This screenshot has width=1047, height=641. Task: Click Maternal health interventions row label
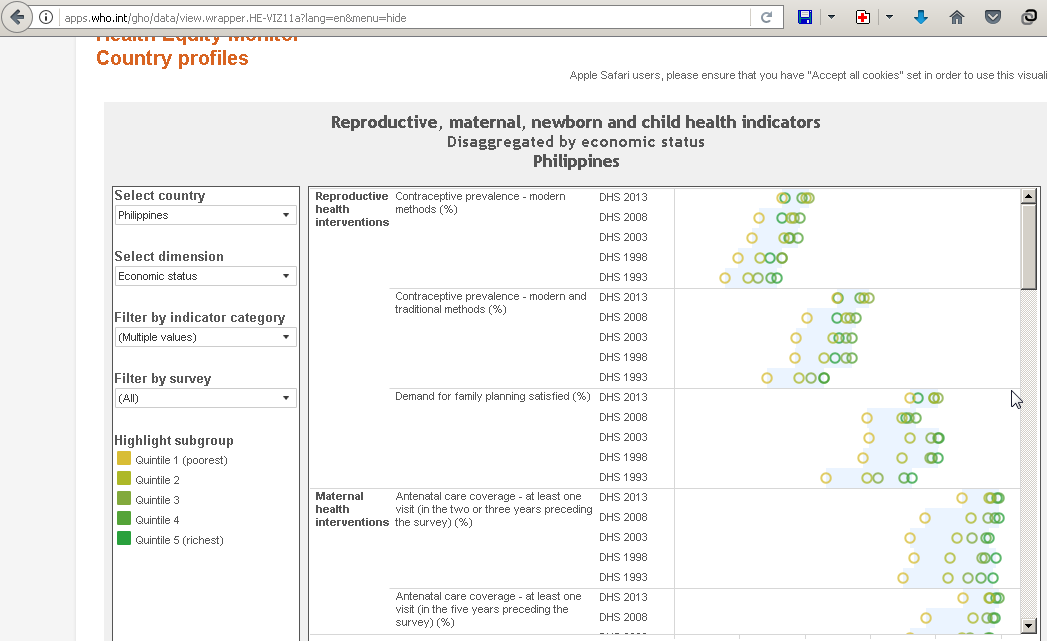(352, 509)
